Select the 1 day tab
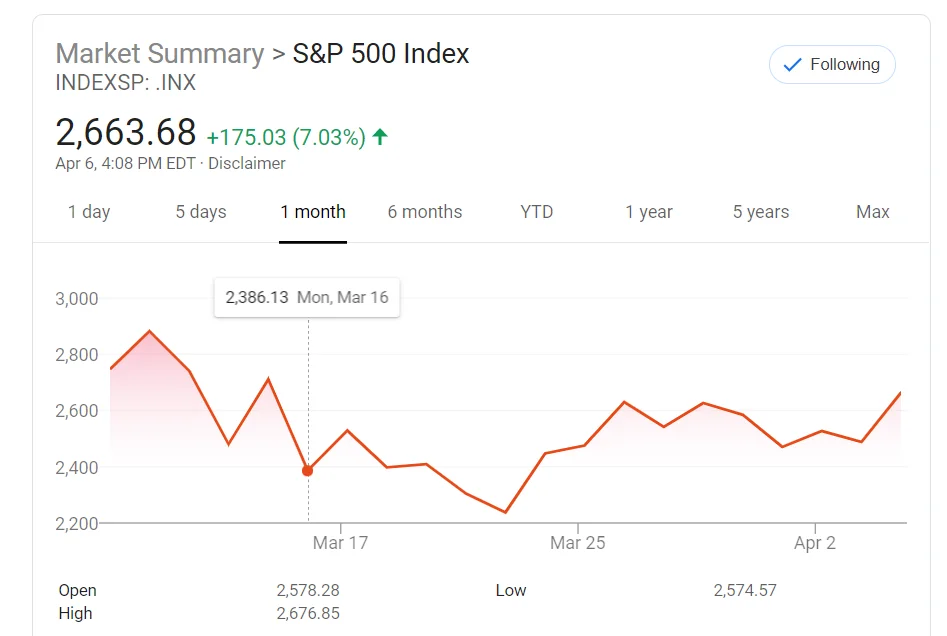This screenshot has width=947, height=636. [89, 212]
